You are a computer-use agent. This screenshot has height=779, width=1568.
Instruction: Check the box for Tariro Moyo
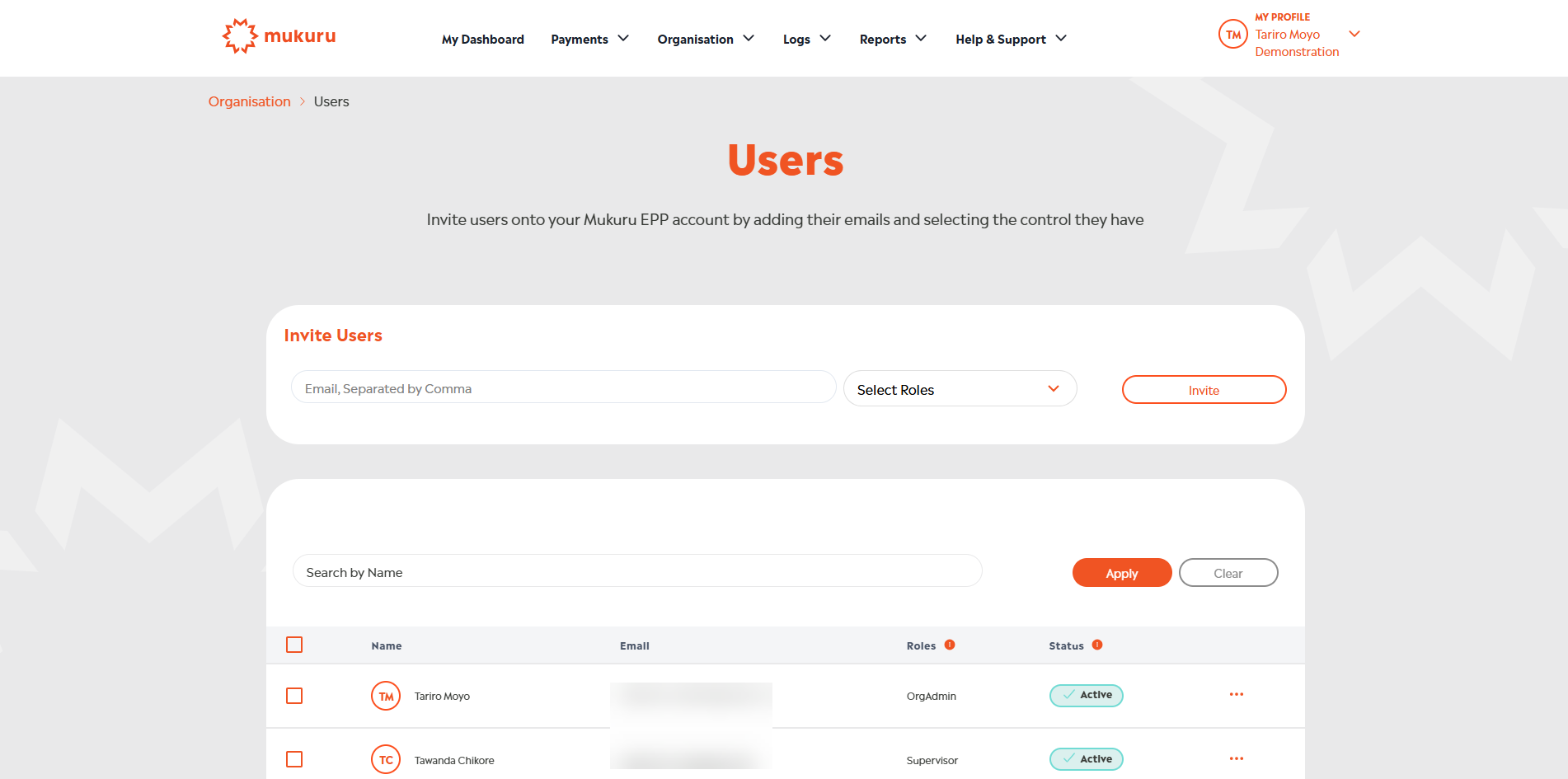(x=294, y=697)
